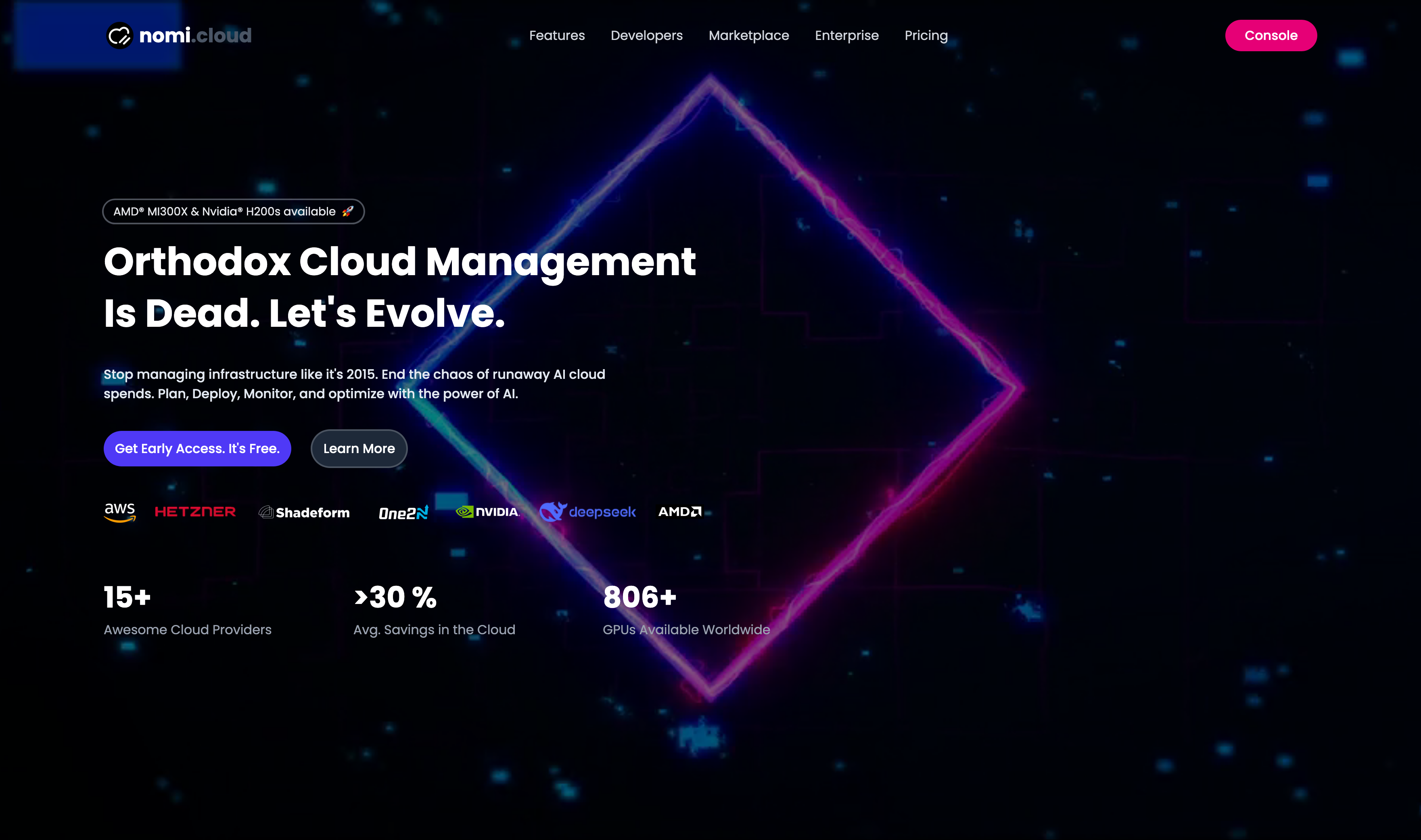Click the nomi.cloud heart logo icon
The image size is (1421, 840).
tap(119, 36)
